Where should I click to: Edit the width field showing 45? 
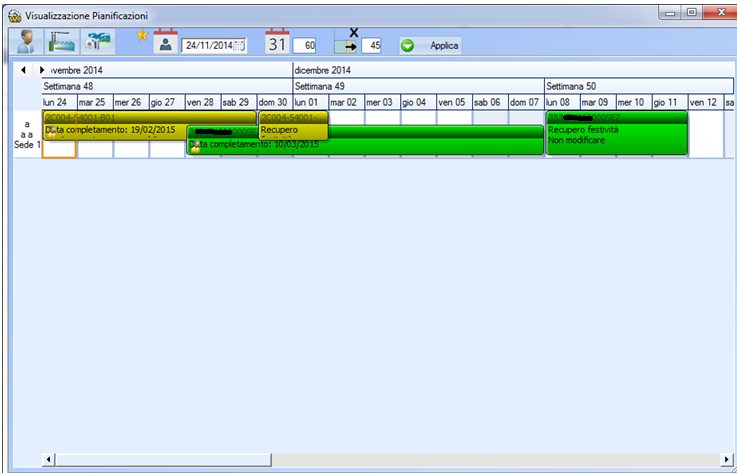tap(371, 46)
